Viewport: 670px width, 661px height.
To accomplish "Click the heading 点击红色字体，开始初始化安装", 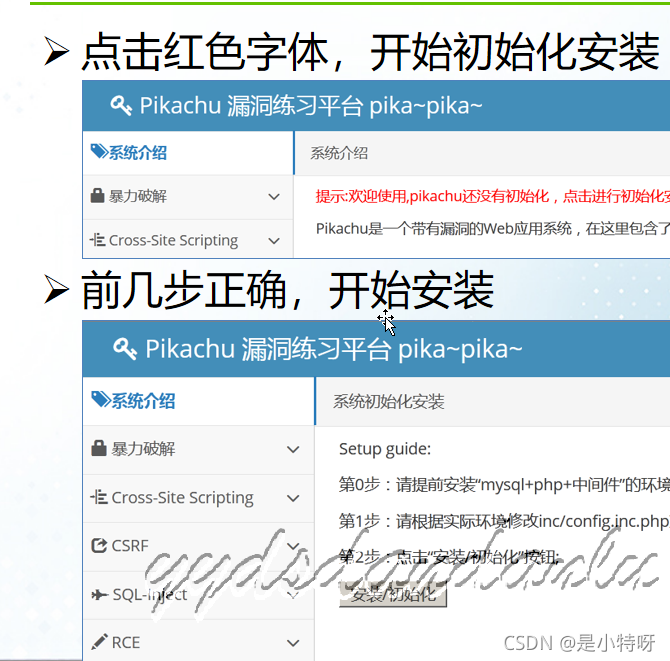I will 370,52.
